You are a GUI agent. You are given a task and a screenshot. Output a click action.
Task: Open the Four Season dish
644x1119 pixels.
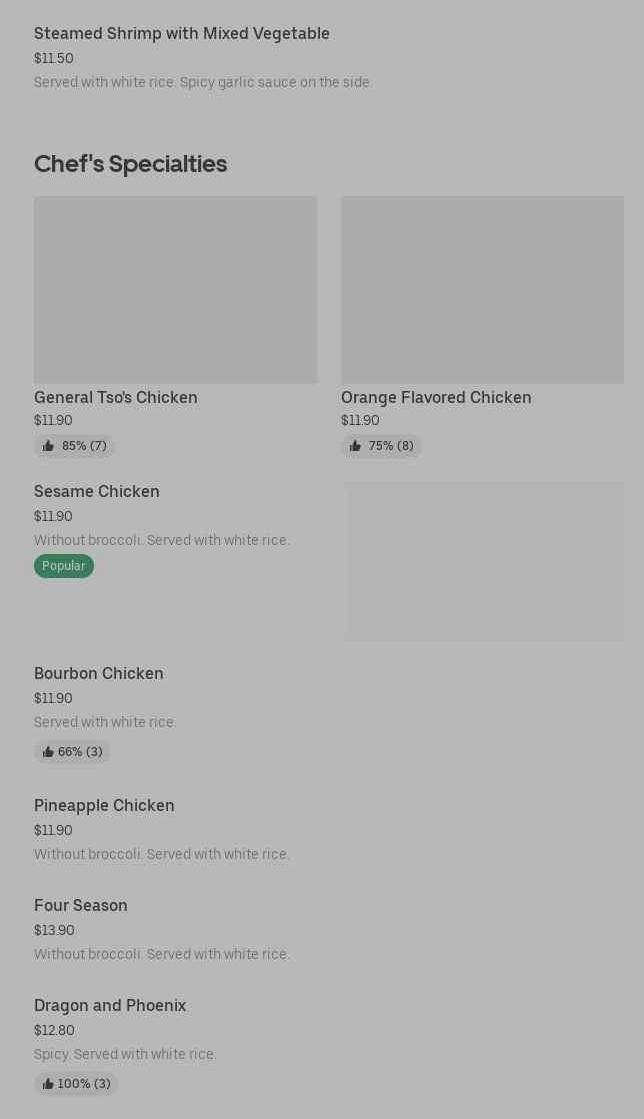click(81, 905)
